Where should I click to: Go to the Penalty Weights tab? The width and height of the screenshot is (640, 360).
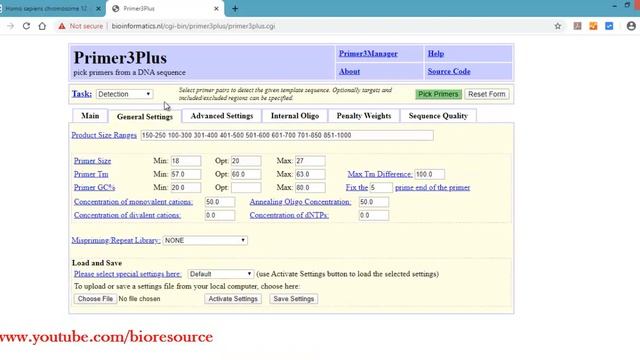(x=364, y=116)
